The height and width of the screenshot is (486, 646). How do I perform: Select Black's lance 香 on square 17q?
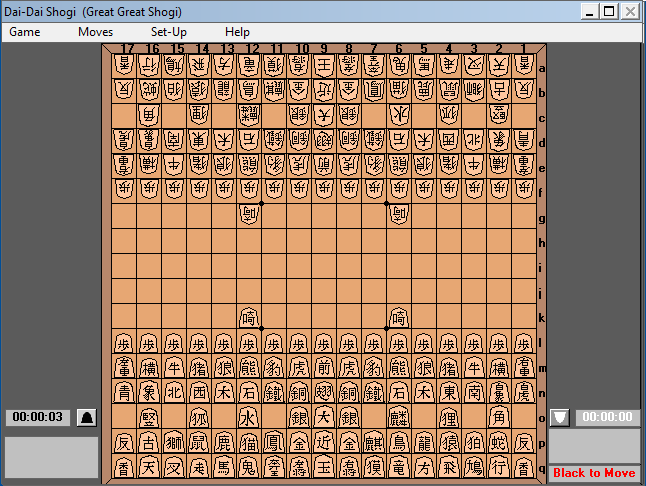click(x=124, y=467)
